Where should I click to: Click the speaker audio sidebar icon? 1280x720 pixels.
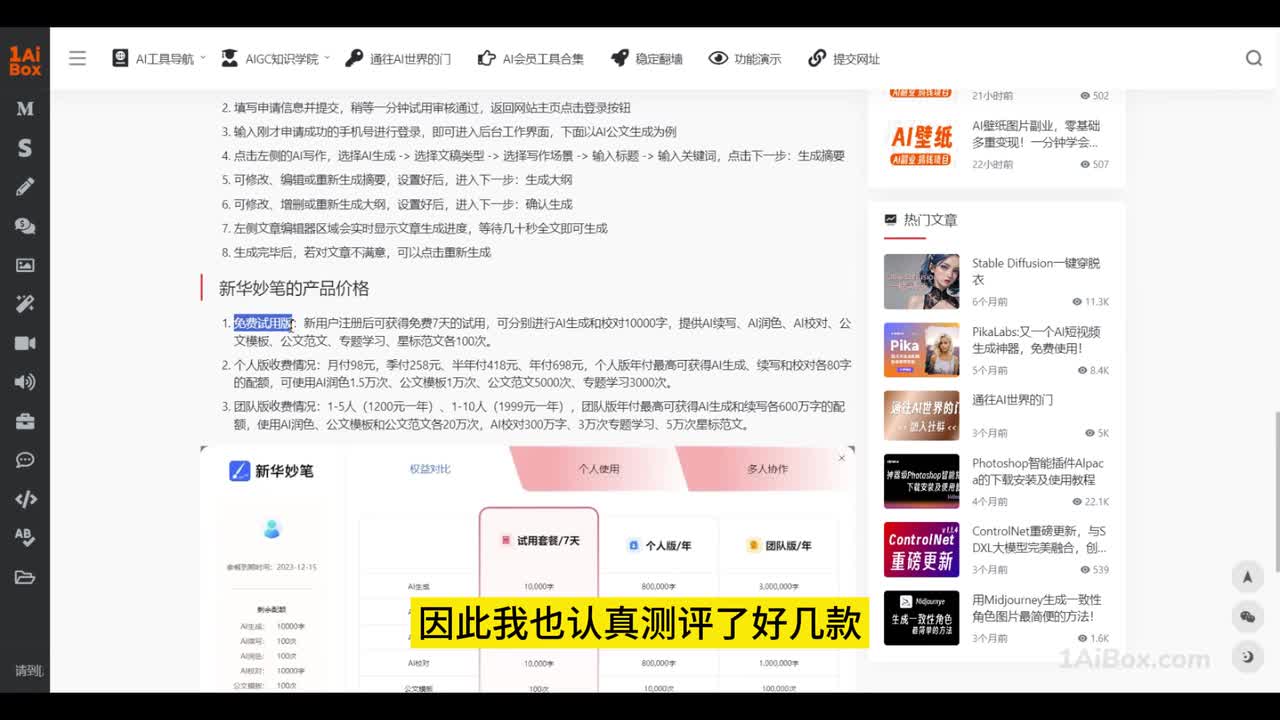pyautogui.click(x=25, y=382)
